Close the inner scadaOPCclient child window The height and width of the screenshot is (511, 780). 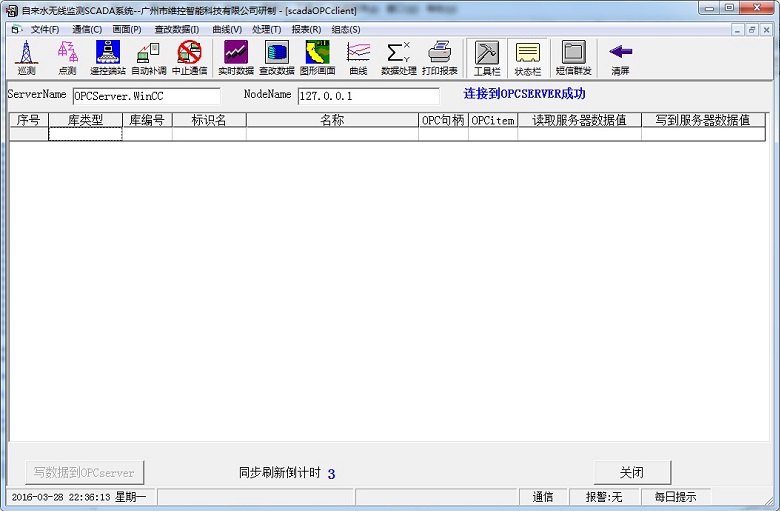[767, 30]
